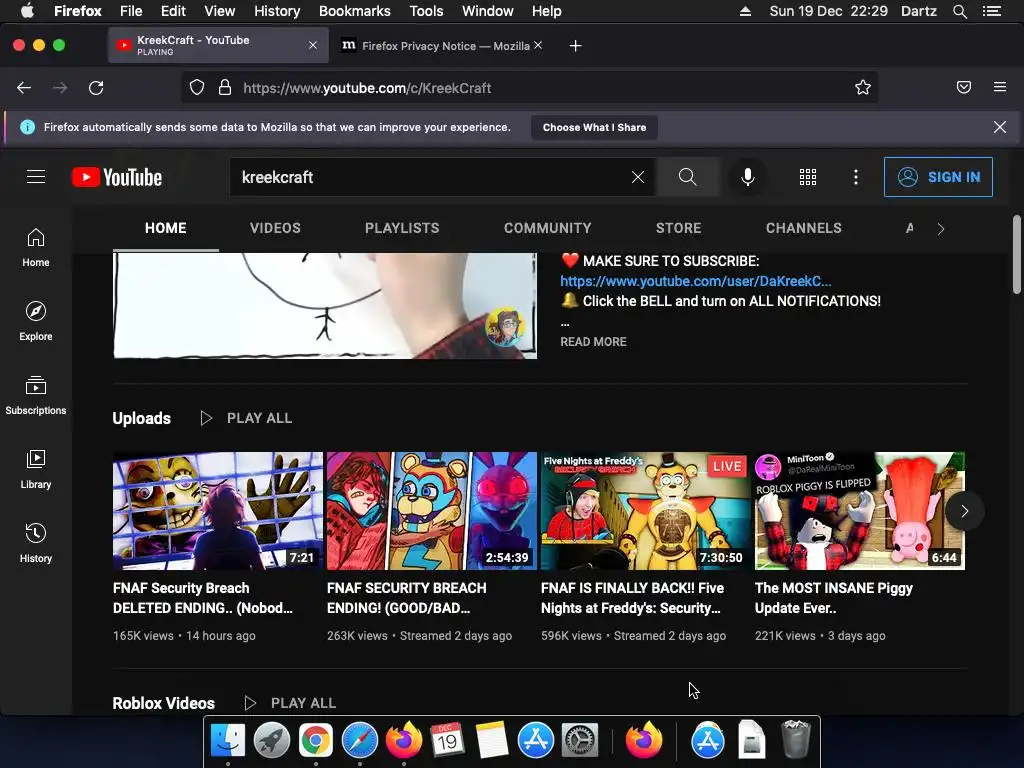The image size is (1024, 768).
Task: Switch to the PLAYLISTS tab
Action: tap(402, 228)
